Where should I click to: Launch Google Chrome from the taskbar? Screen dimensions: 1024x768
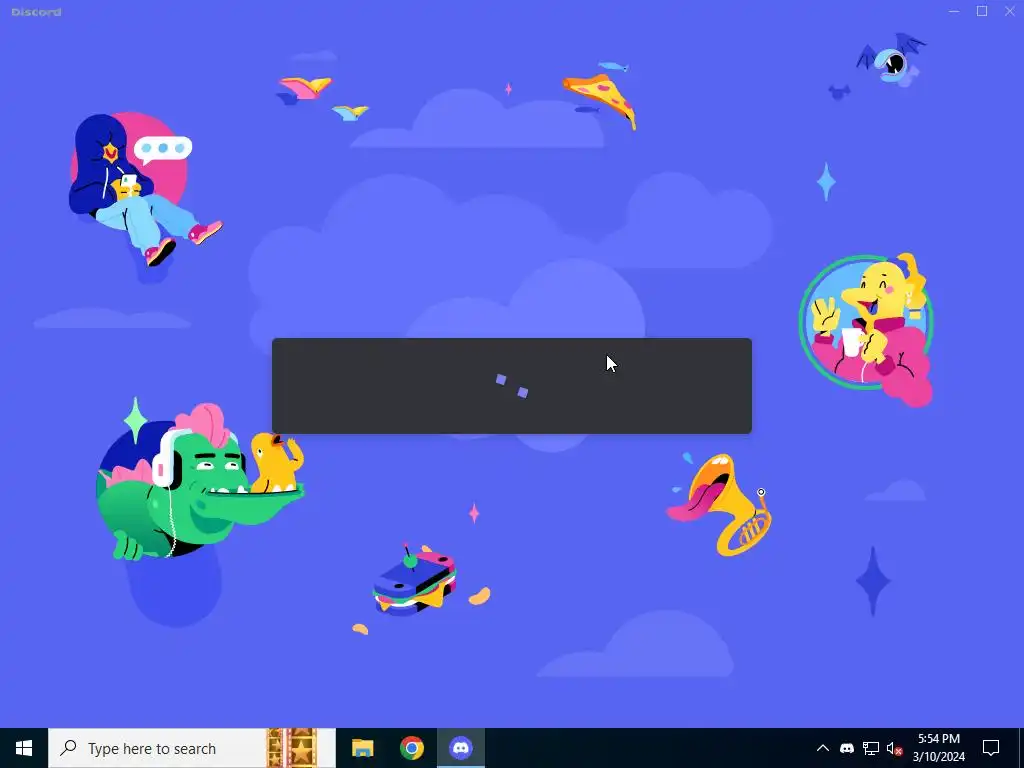pos(411,748)
